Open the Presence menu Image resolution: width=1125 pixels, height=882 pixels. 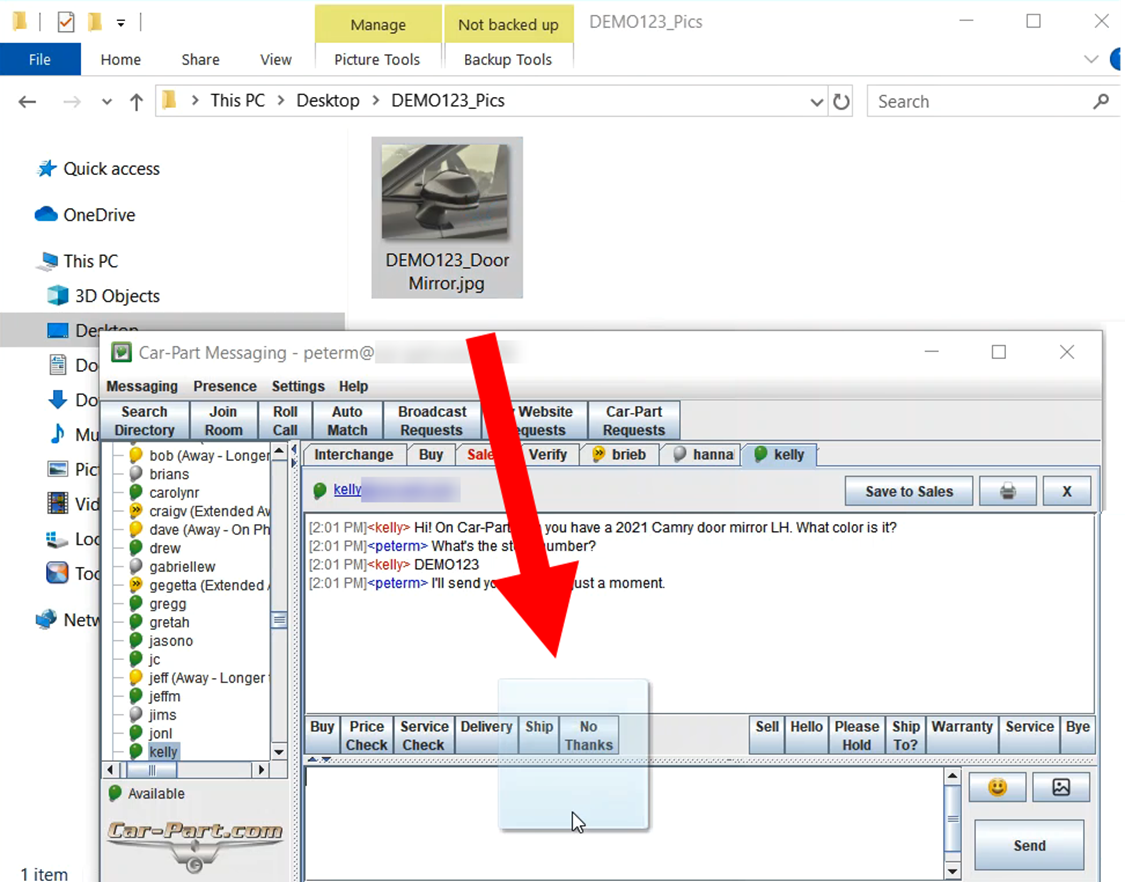(225, 386)
